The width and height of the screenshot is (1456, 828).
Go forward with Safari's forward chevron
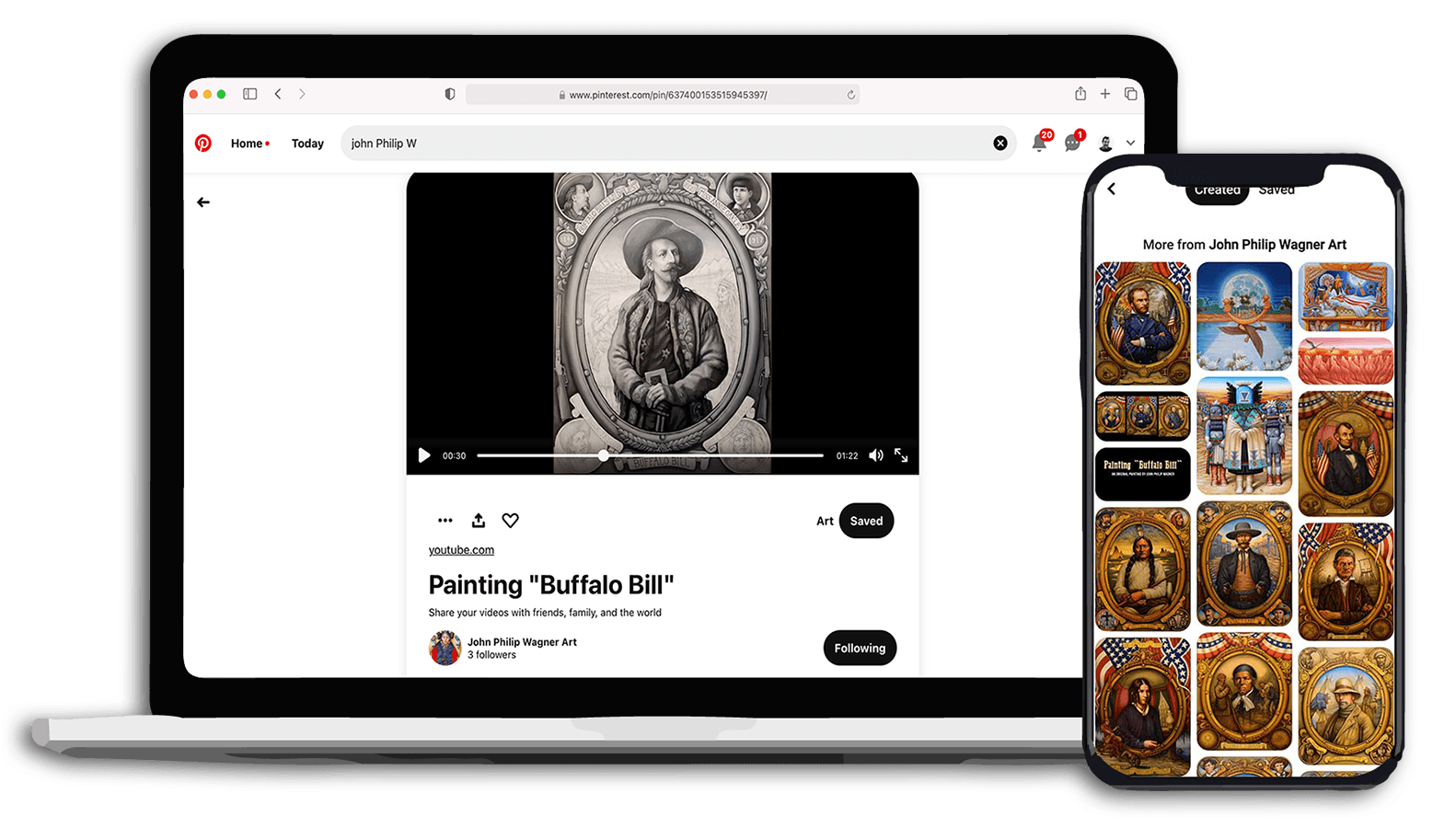coord(302,94)
